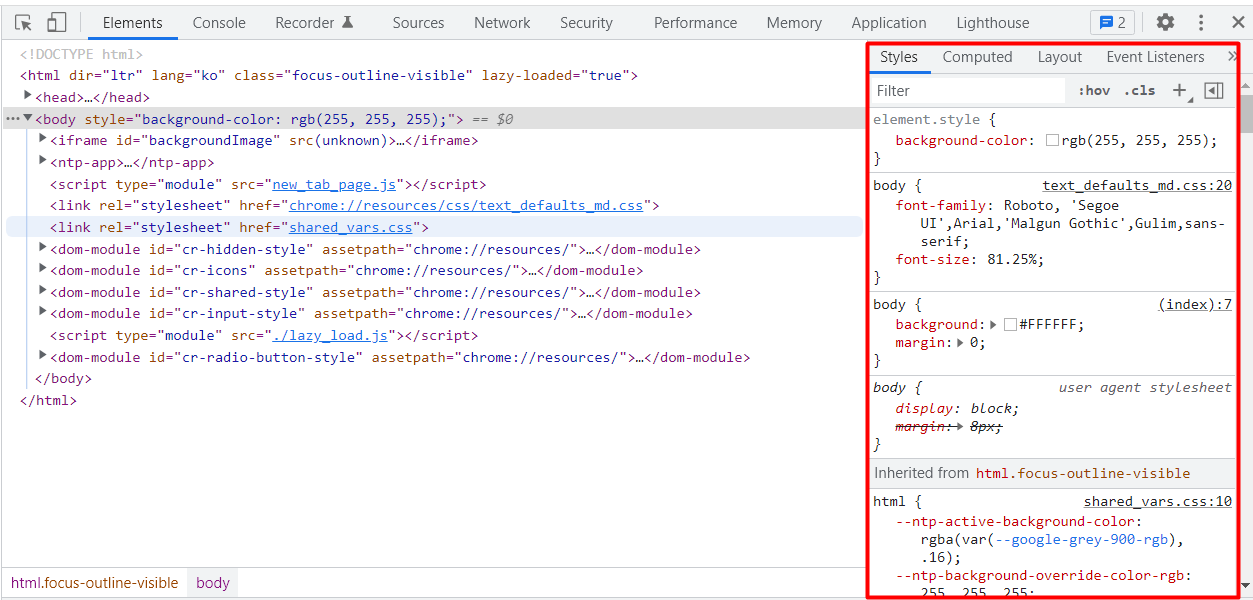Toggle the .cls element classes button
This screenshot has height=600, width=1253.
click(x=1140, y=91)
